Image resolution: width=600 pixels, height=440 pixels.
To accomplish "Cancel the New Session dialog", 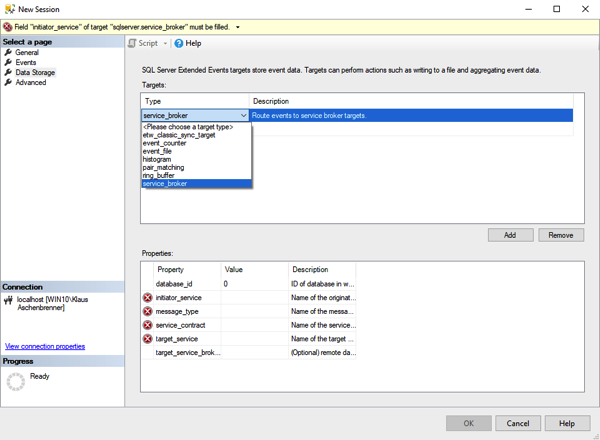I will [x=518, y=423].
